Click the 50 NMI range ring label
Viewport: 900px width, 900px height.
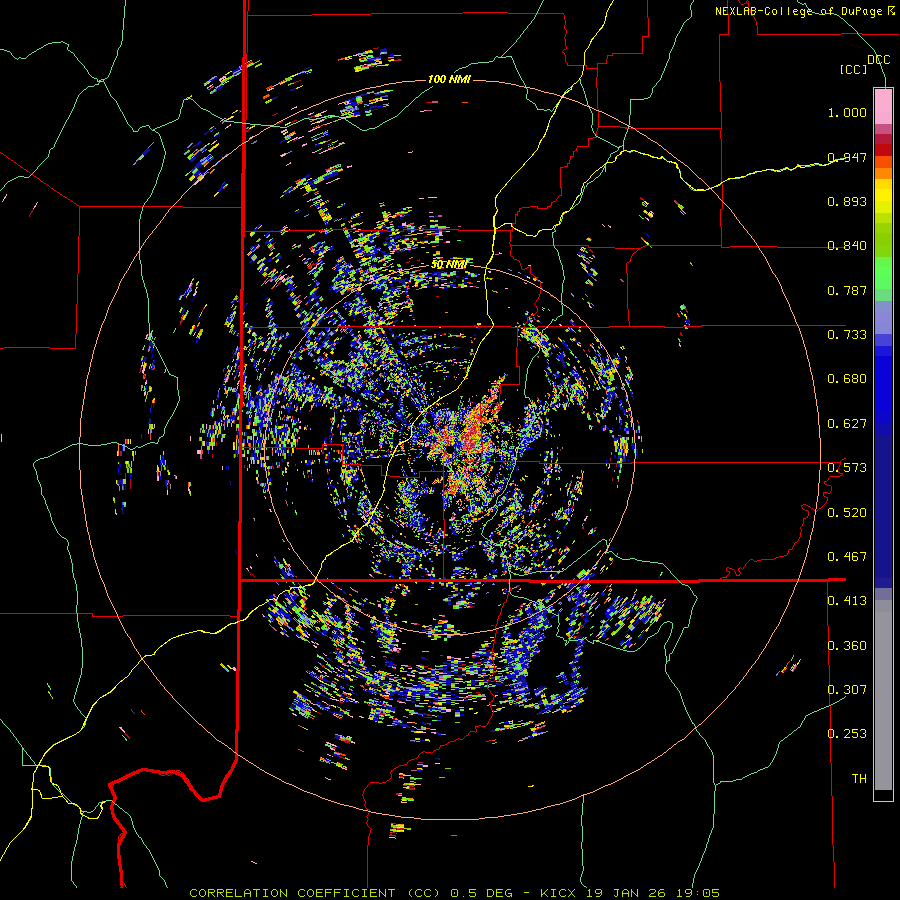(x=449, y=265)
